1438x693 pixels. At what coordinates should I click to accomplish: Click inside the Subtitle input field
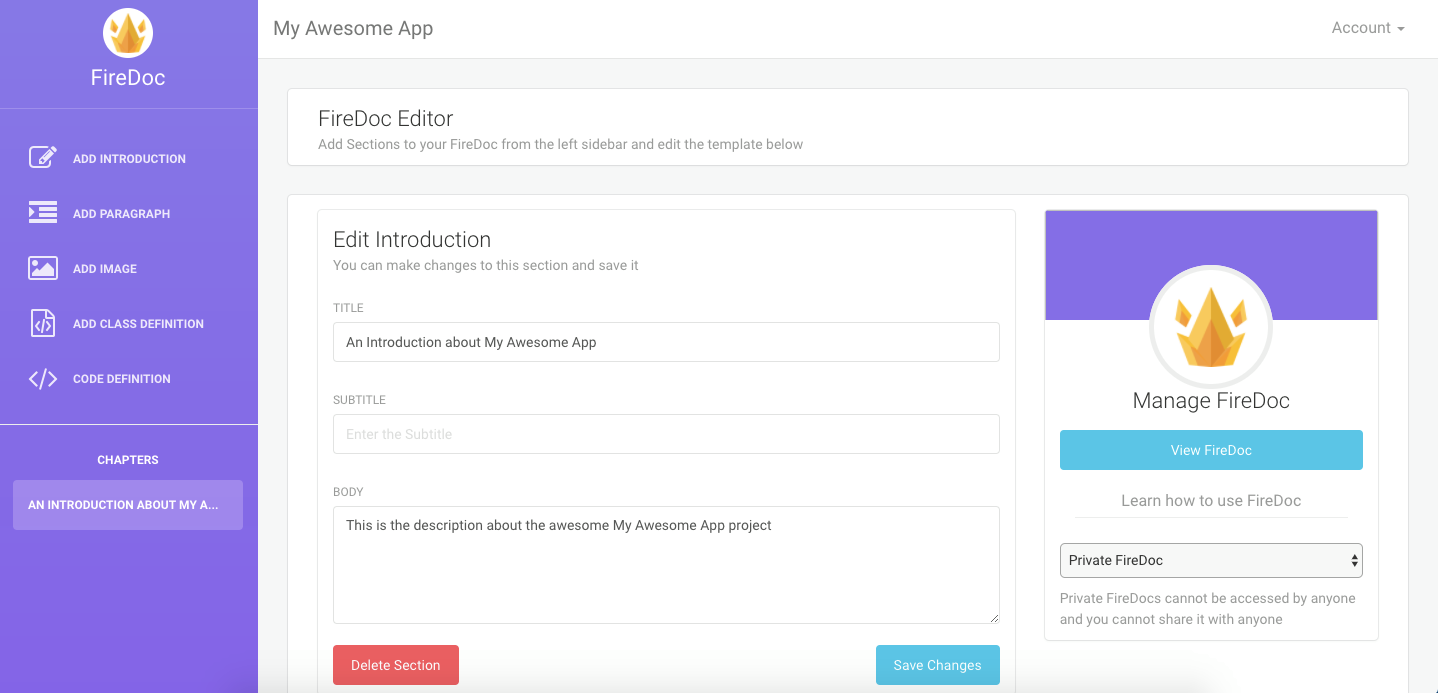665,434
